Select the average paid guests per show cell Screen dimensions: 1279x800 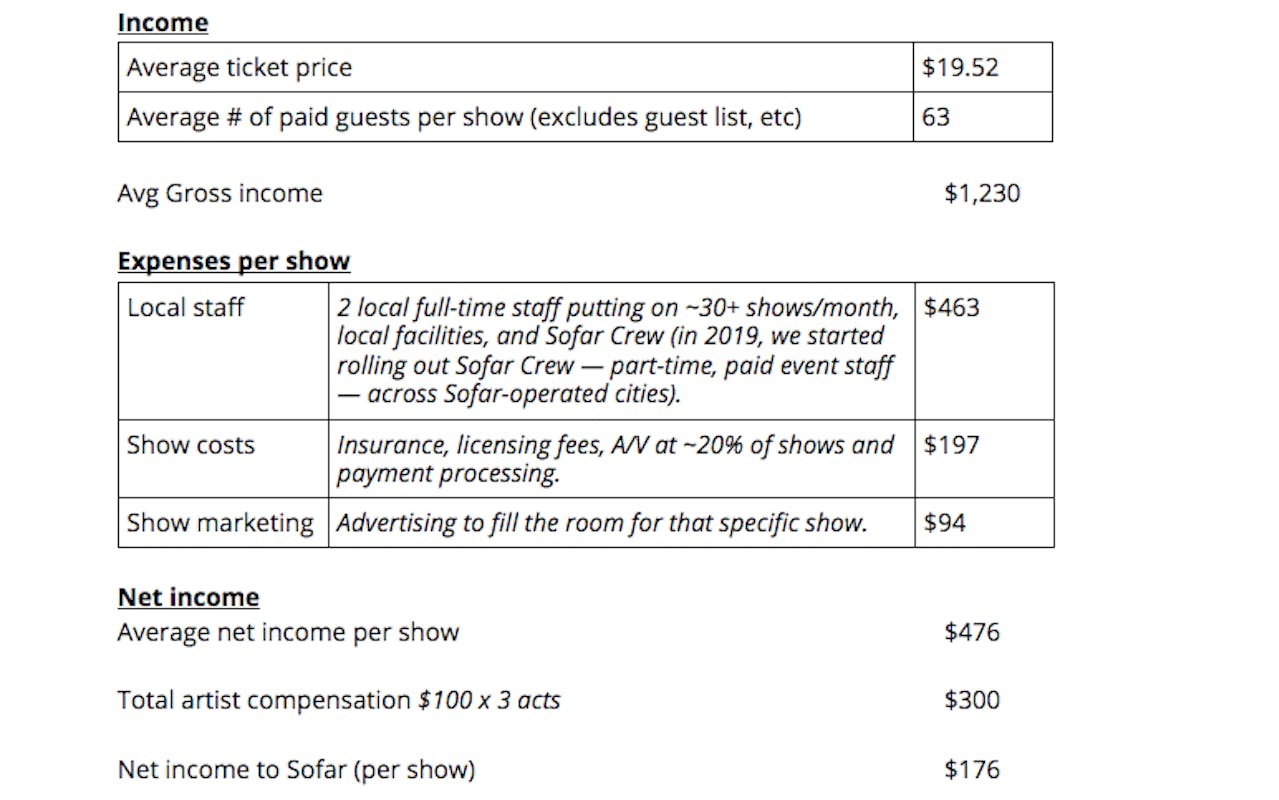click(x=515, y=117)
